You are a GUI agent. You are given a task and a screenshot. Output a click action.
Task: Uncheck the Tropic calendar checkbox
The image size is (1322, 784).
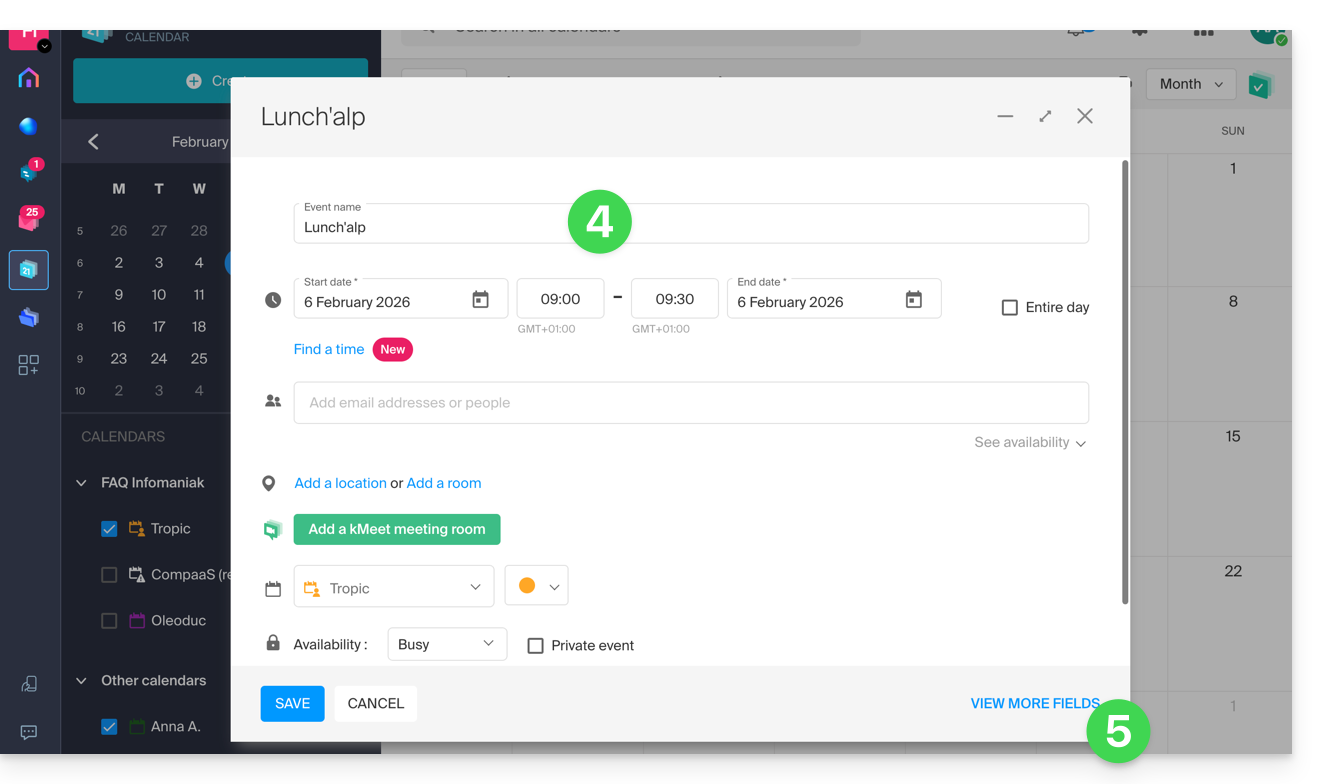point(110,529)
